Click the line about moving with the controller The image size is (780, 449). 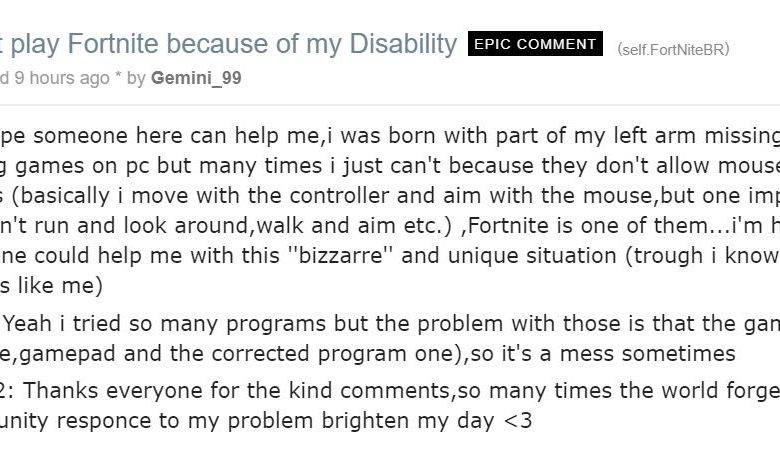pyautogui.click(x=390, y=195)
